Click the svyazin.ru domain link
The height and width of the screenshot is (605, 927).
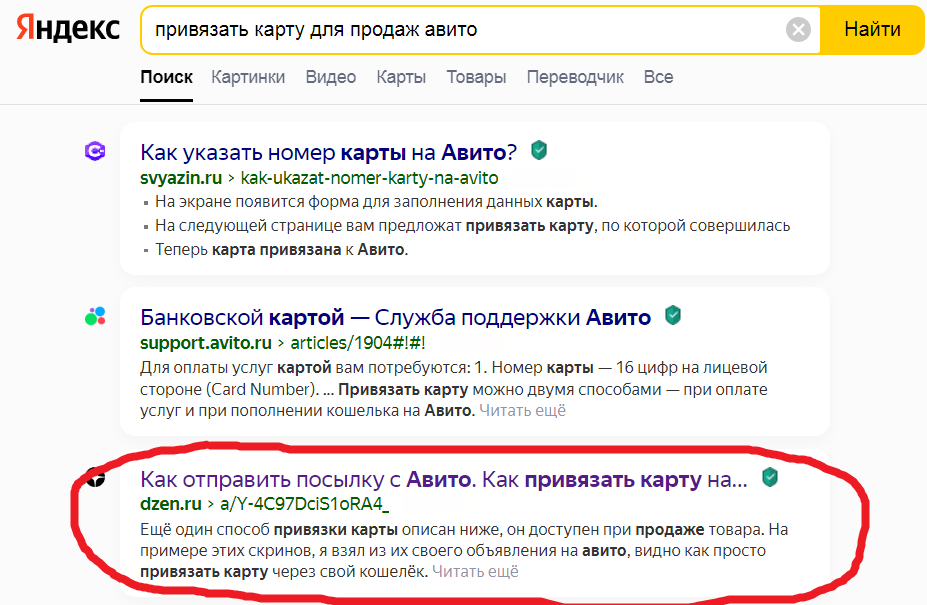pos(181,178)
